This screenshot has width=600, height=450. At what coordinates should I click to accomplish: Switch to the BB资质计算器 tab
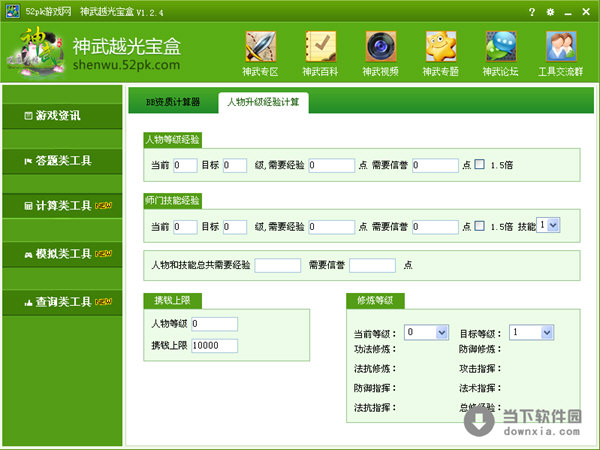tap(173, 102)
